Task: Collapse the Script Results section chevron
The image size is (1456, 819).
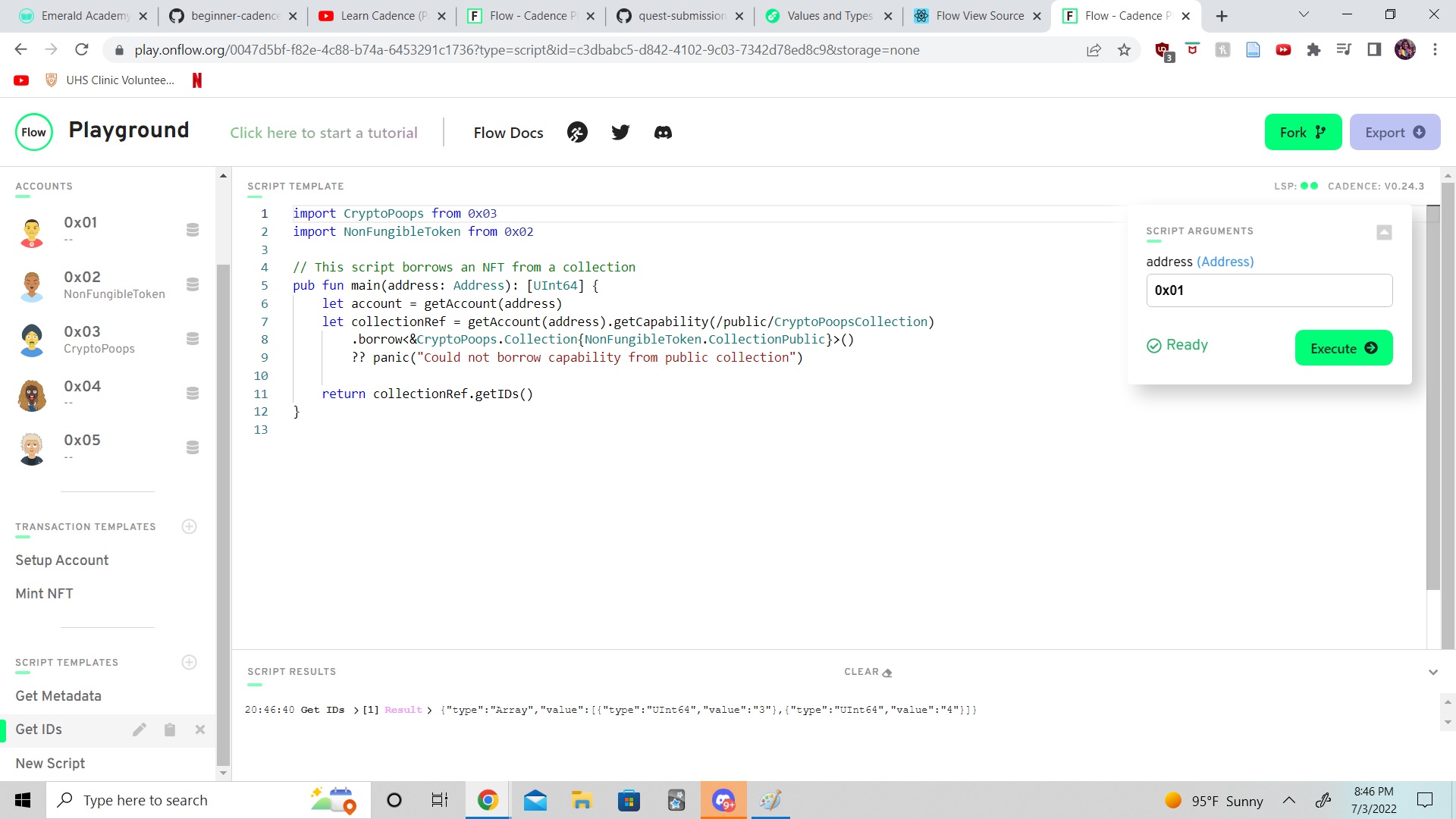Action: [x=1433, y=672]
